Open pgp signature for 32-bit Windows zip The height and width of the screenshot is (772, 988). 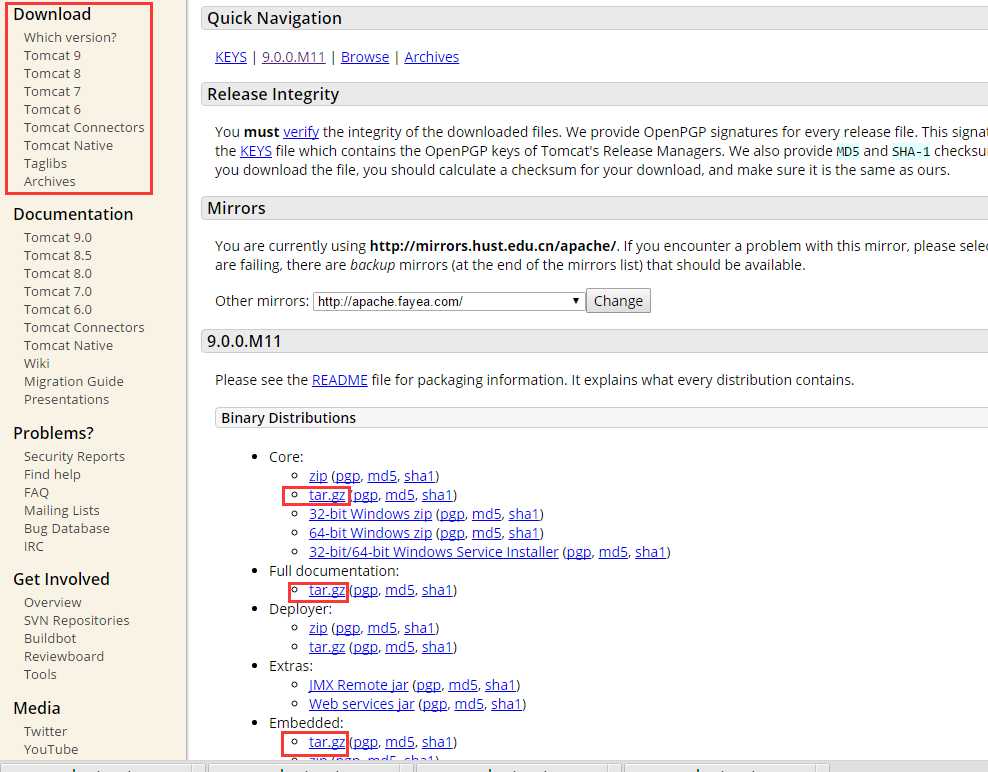(x=452, y=514)
